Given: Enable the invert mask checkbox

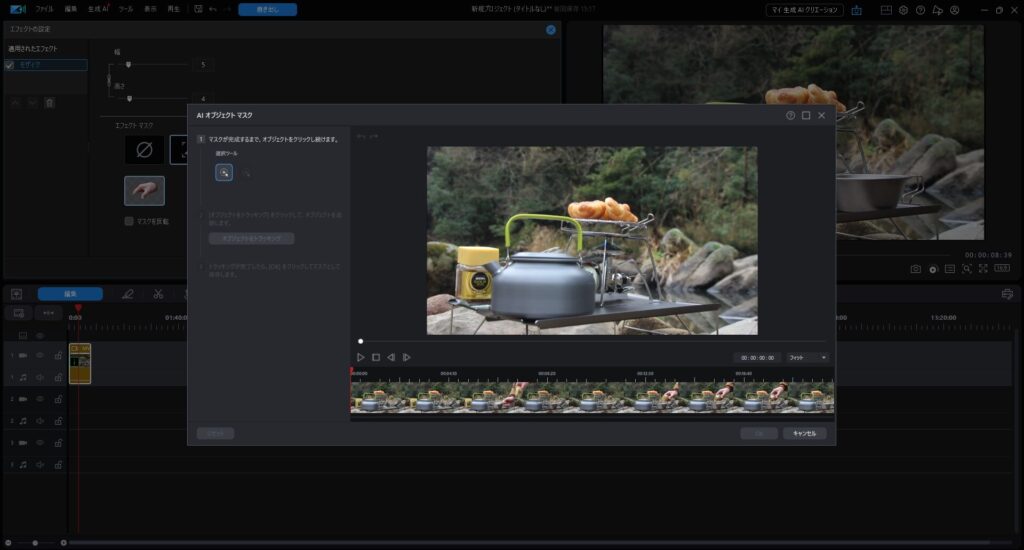Looking at the screenshot, I should [129, 221].
